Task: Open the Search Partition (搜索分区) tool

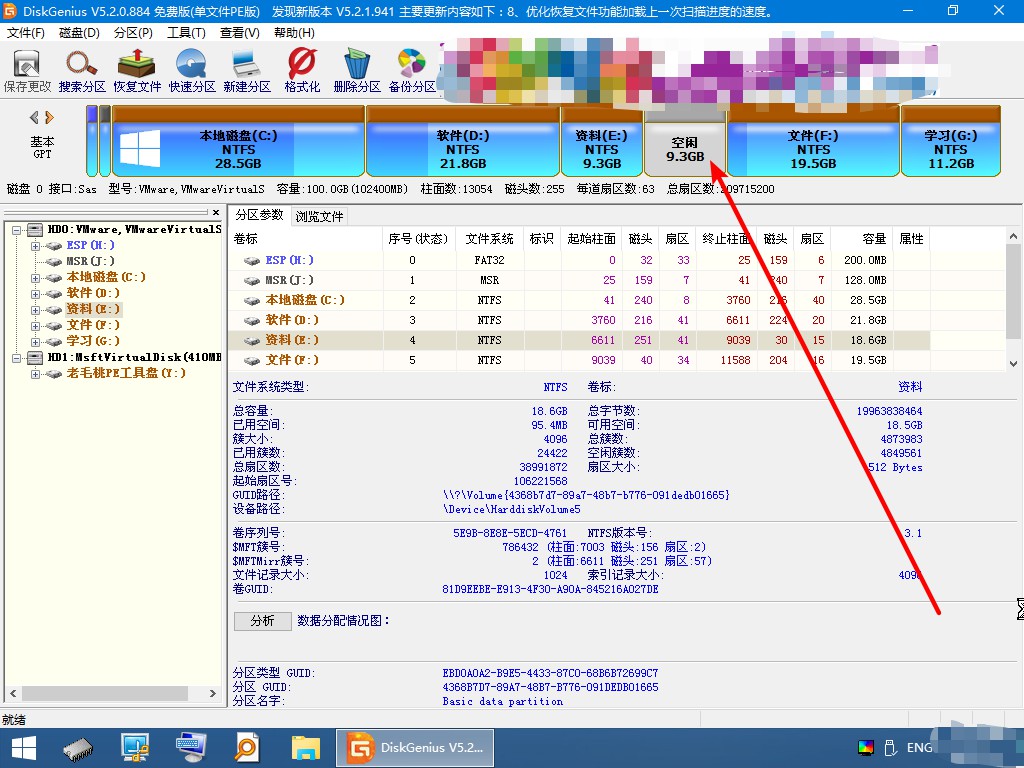Action: pos(82,71)
